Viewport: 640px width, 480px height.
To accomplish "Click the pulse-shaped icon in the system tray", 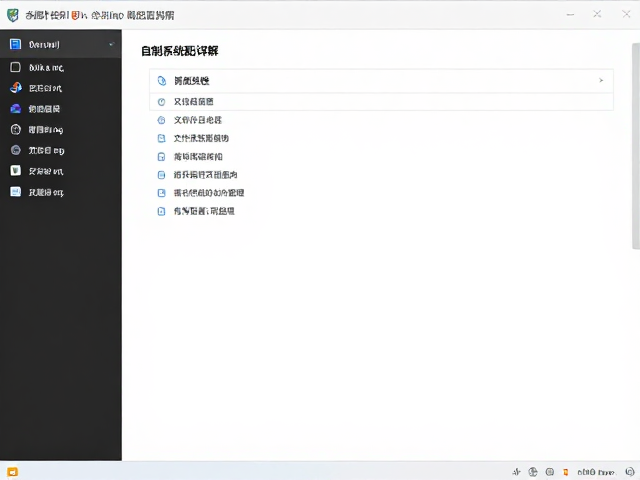I will pos(516,472).
